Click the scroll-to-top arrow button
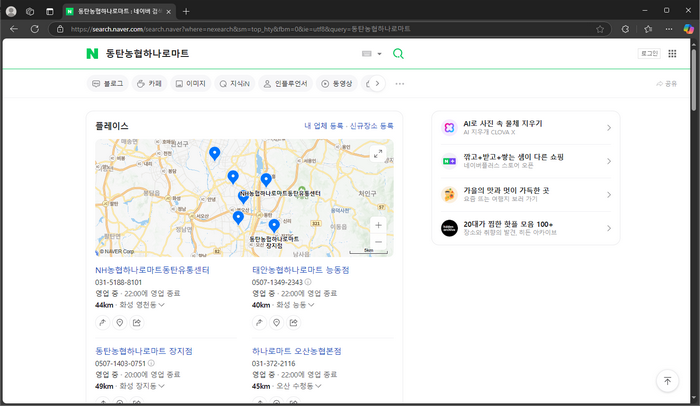Screen dimensions: 700x406 (667, 381)
